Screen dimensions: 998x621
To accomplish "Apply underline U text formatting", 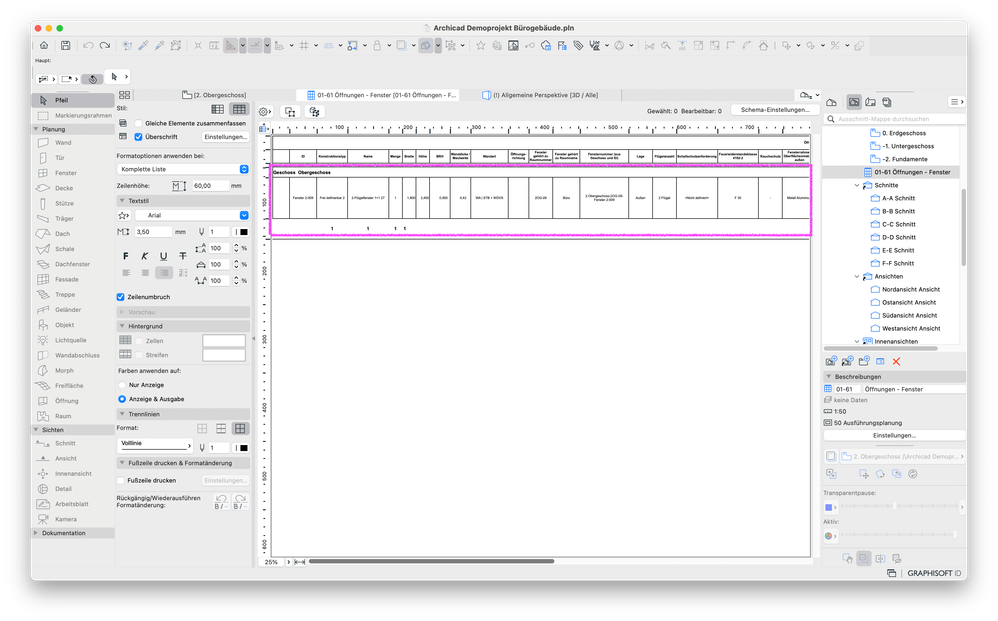I will coord(164,256).
